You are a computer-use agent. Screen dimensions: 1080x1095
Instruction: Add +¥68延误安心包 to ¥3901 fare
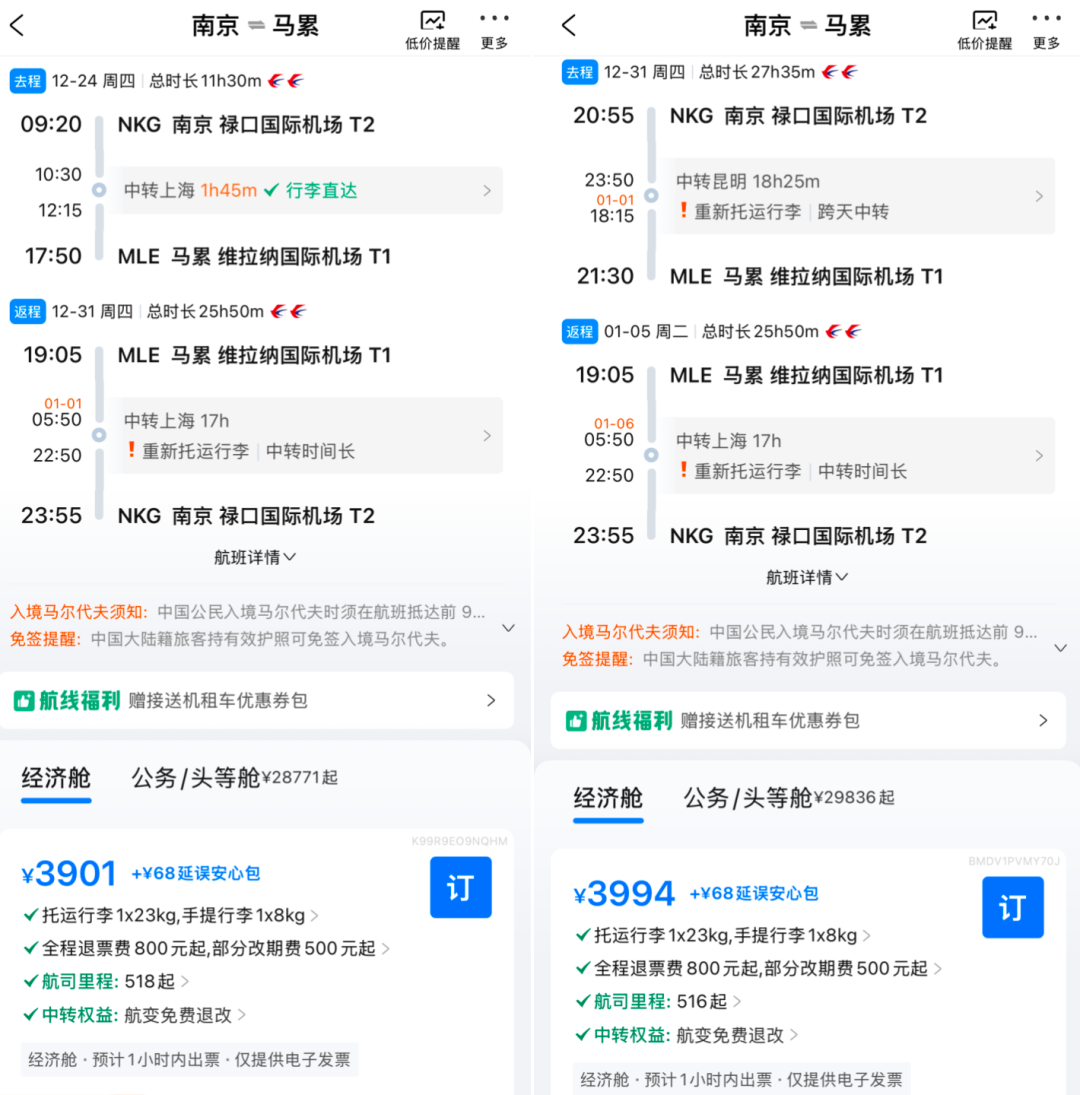tap(195, 874)
